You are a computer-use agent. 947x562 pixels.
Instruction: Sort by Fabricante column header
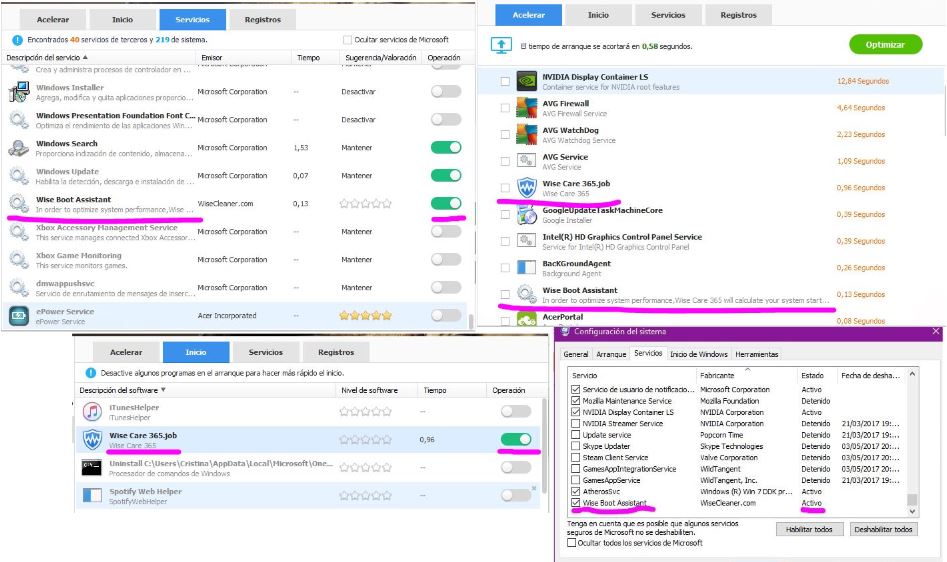coord(716,375)
